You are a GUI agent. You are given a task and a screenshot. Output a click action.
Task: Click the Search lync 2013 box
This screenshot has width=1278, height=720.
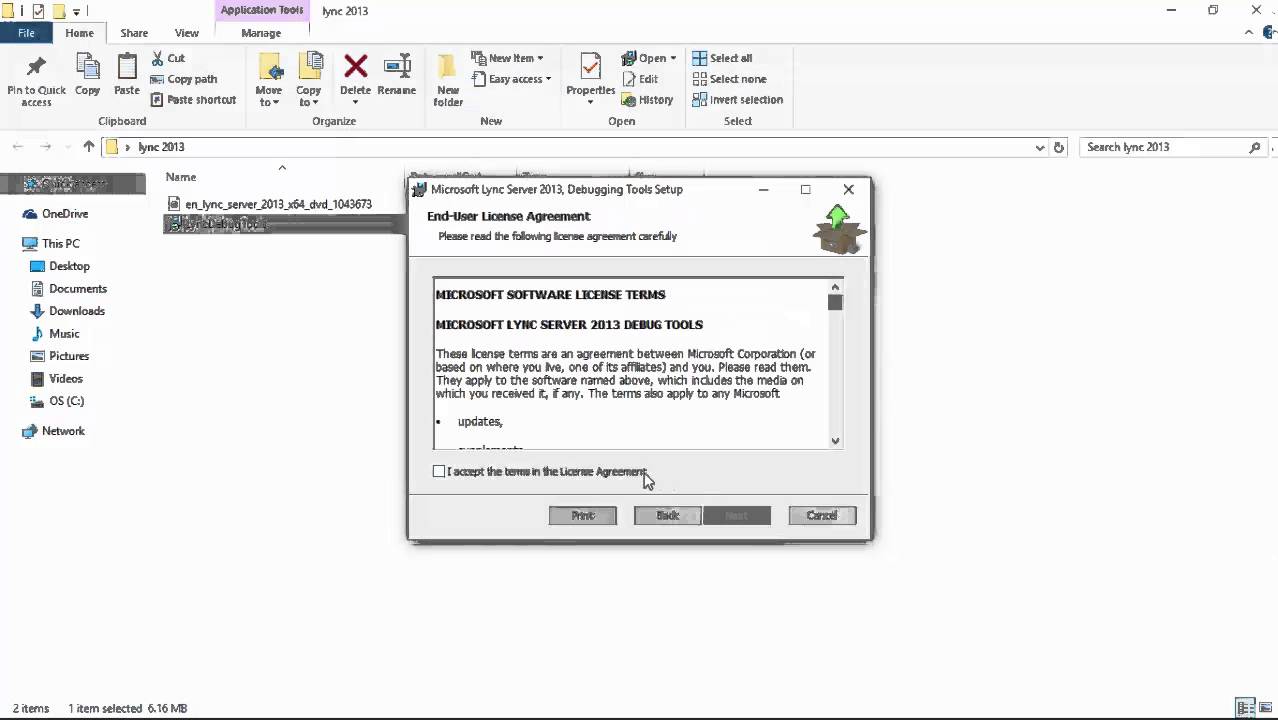1173,147
